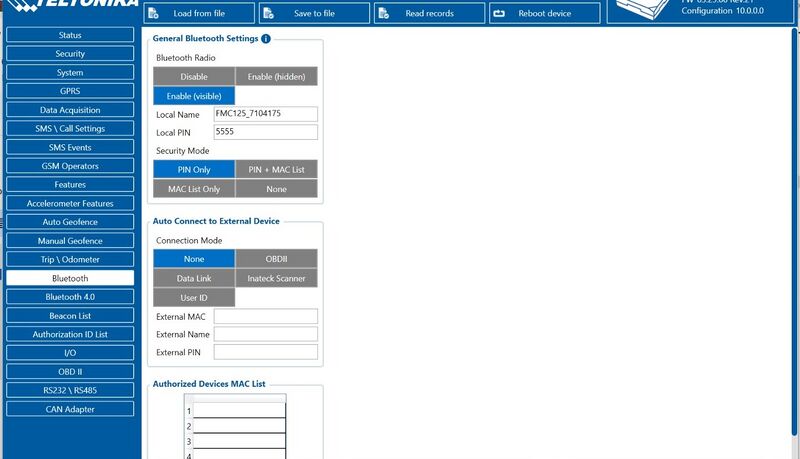Open the Bluetooth 4.0 section
This screenshot has width=800, height=459.
(x=70, y=296)
